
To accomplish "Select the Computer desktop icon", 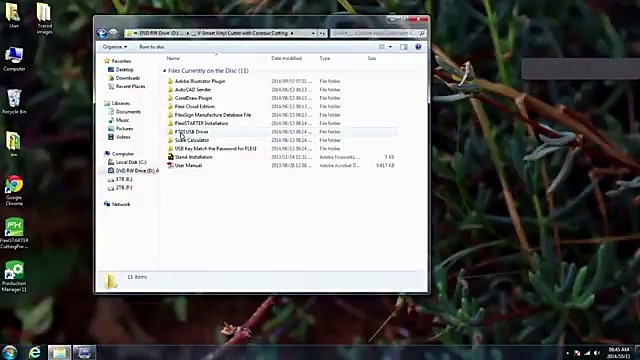I will pos(14,59).
